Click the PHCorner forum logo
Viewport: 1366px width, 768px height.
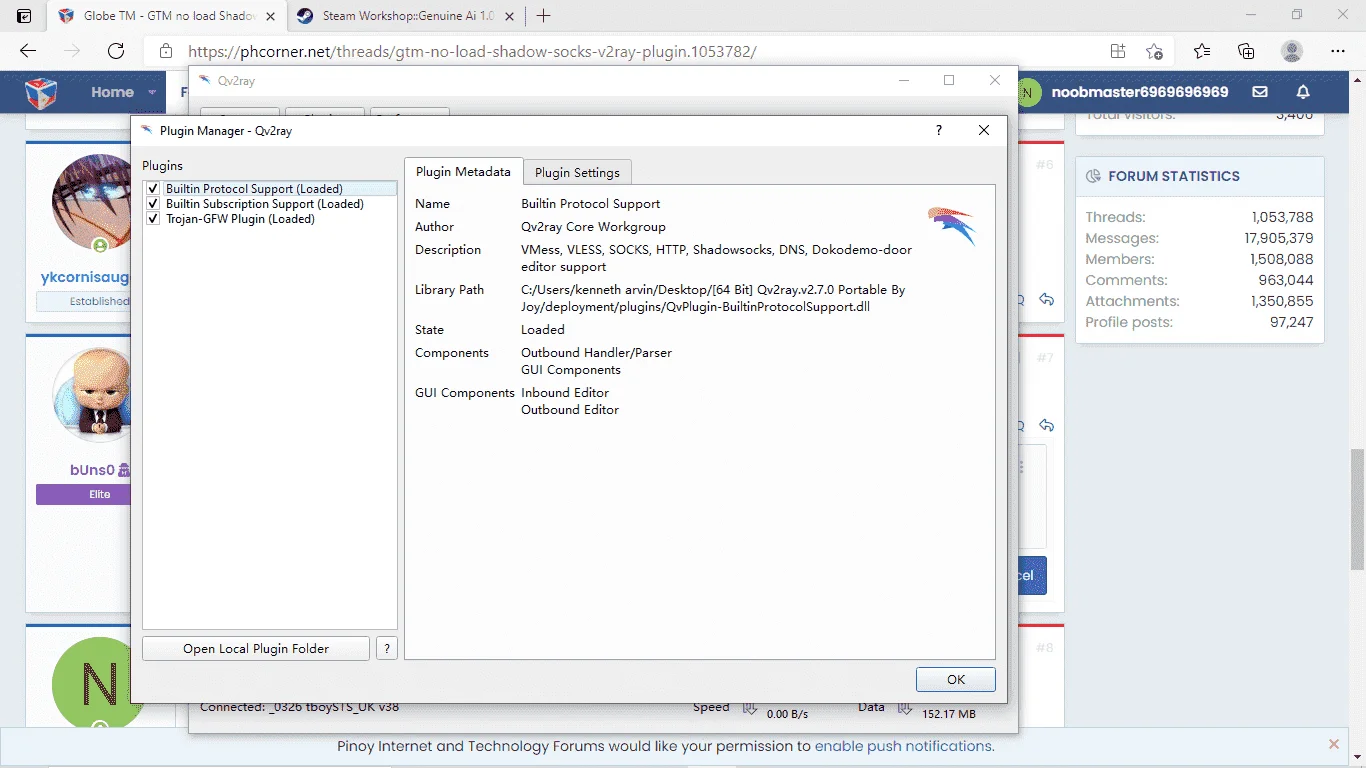pos(41,92)
